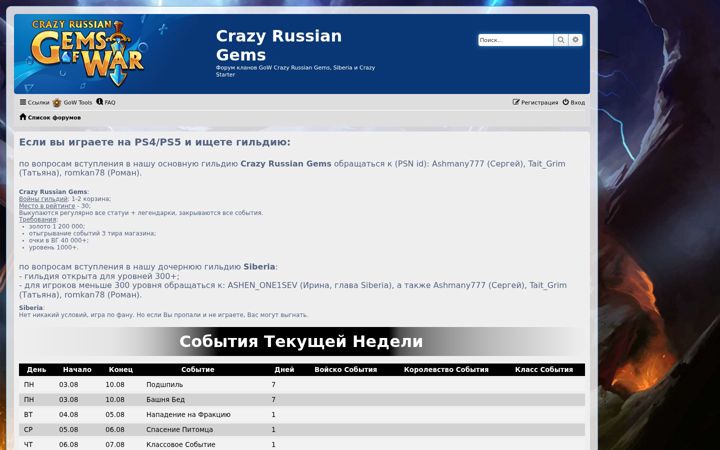Focus the Поиск search field
Image resolution: width=720 pixels, height=450 pixels.
516,40
